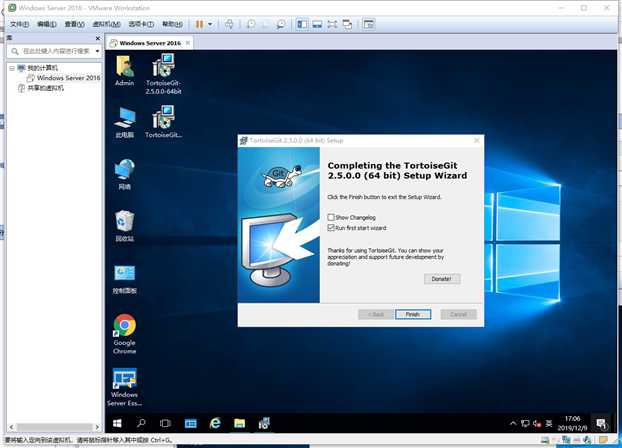Enter full screen mode toolbar icon

tap(332, 25)
